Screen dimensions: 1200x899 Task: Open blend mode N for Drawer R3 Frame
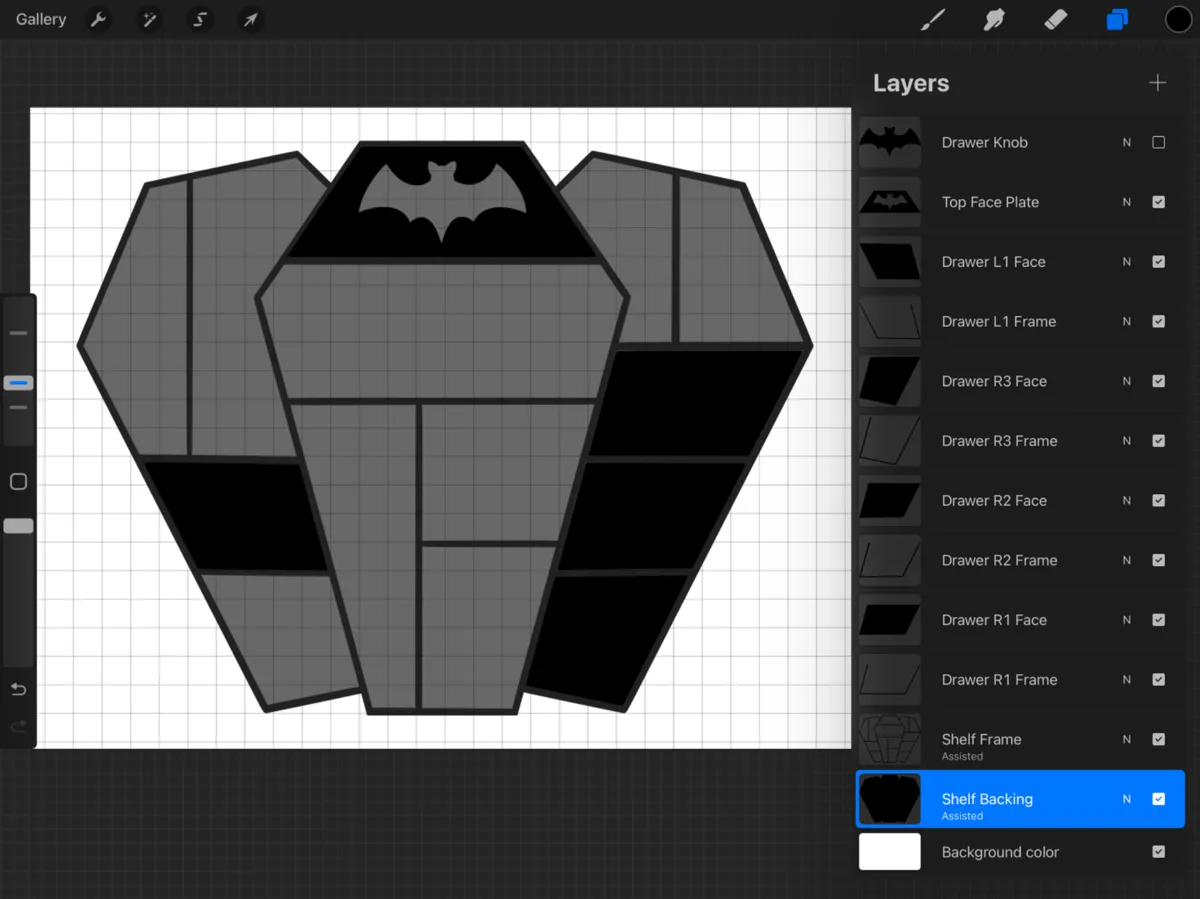1127,441
